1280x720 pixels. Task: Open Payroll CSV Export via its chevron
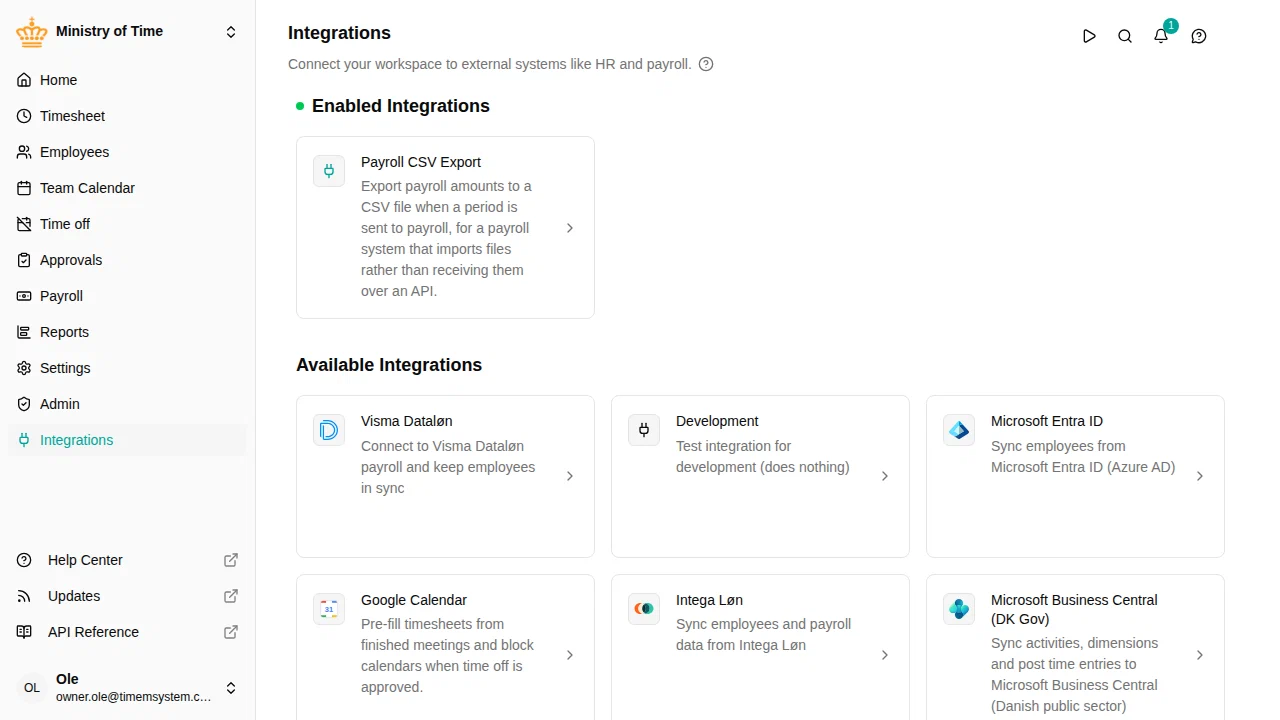tap(570, 228)
